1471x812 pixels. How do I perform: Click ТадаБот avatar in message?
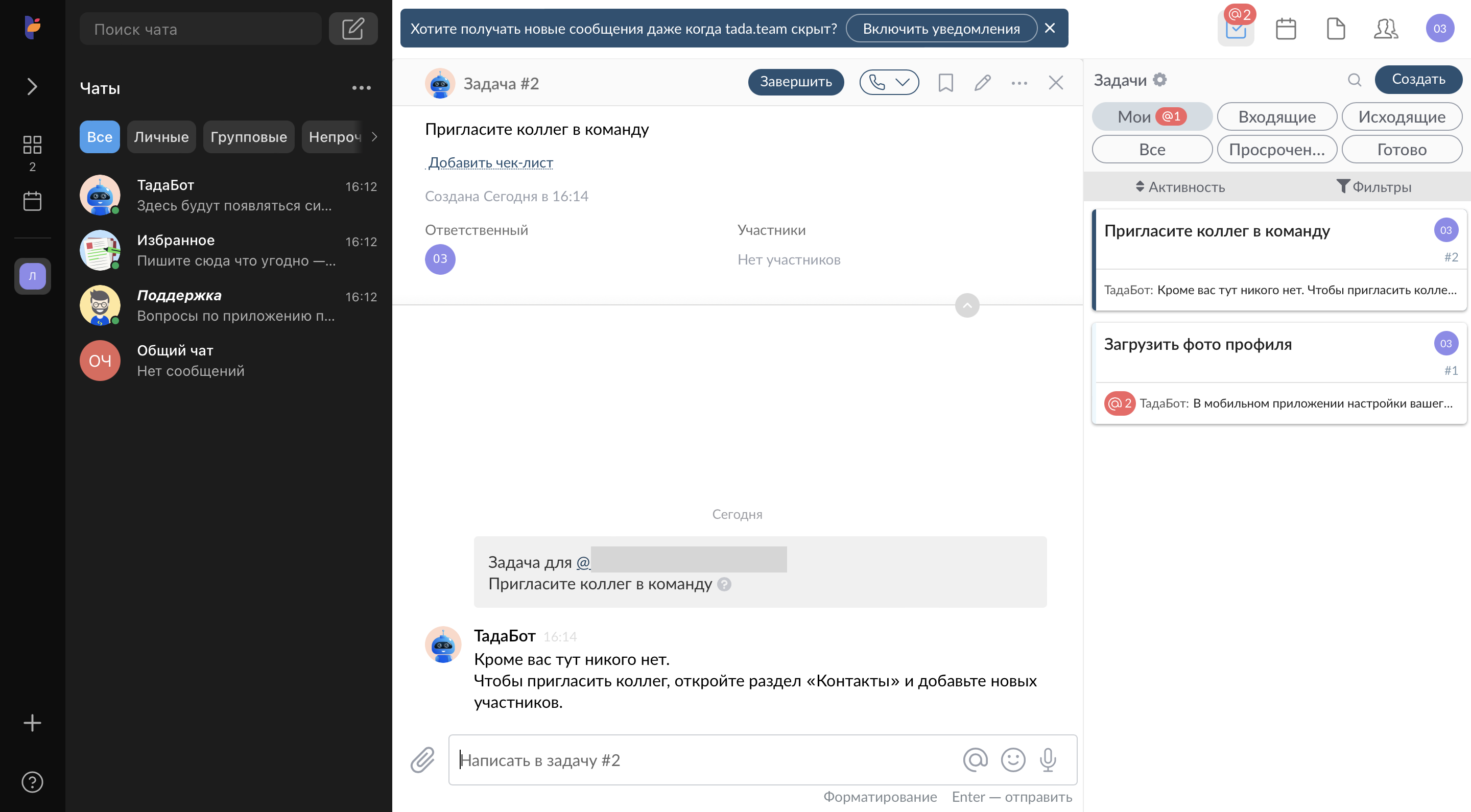click(443, 644)
